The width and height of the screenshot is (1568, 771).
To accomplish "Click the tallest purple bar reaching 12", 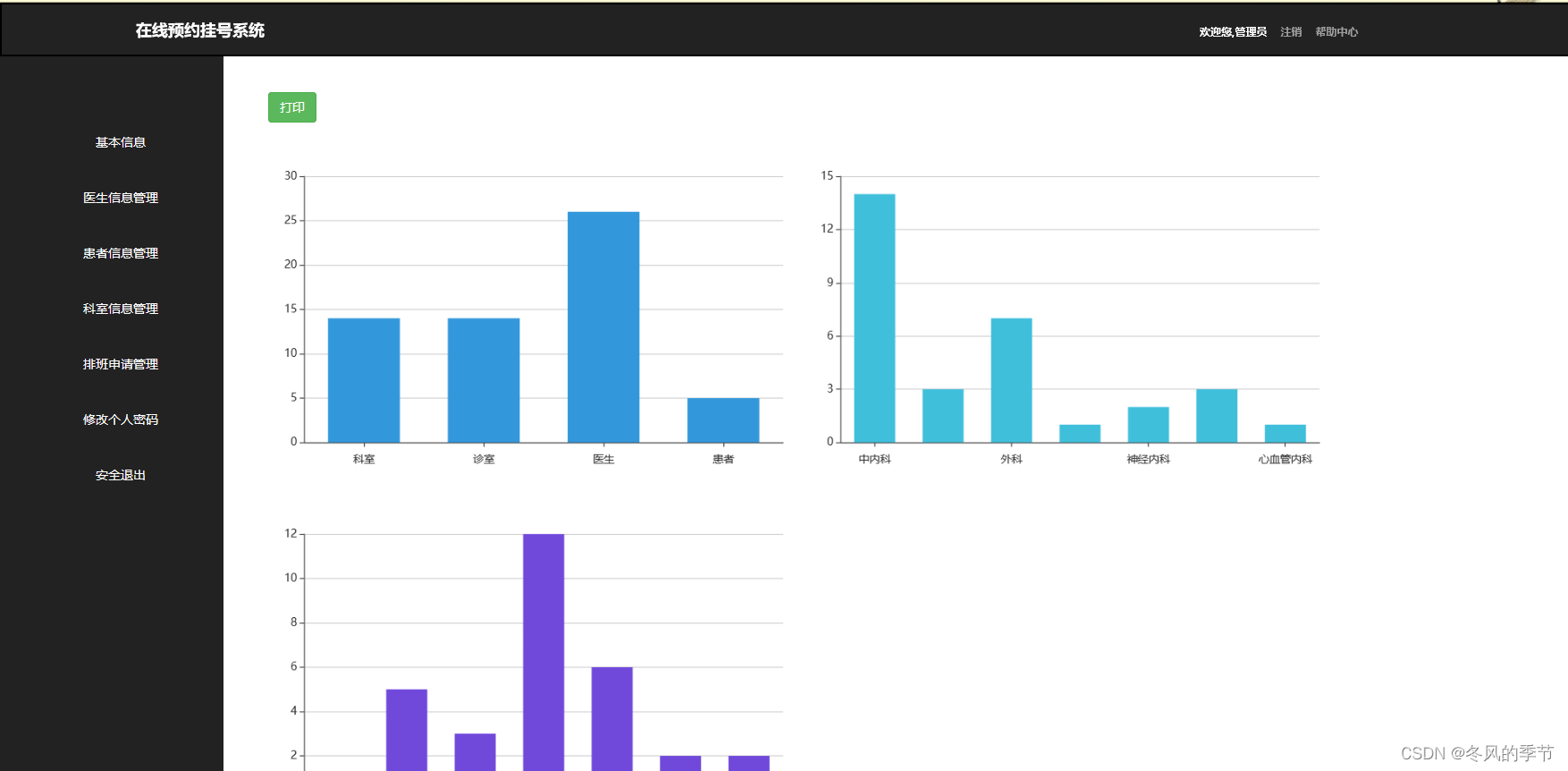I will pos(544,652).
